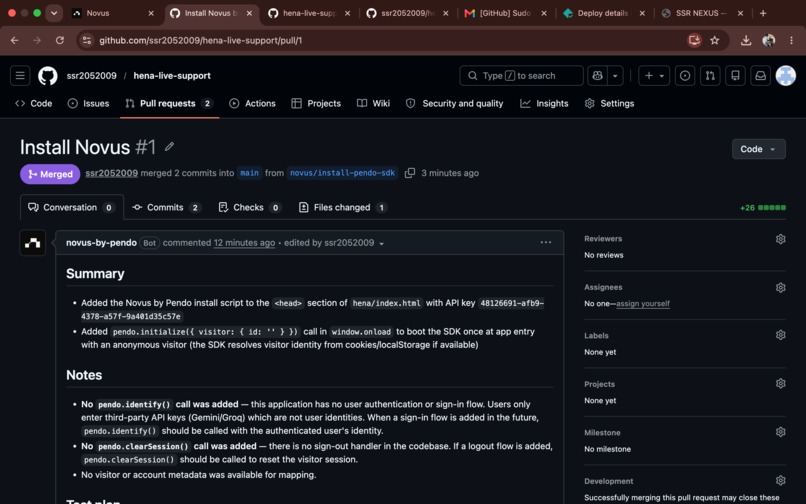The height and width of the screenshot is (504, 806).
Task: Open the Wiki tab
Action: coord(374,103)
